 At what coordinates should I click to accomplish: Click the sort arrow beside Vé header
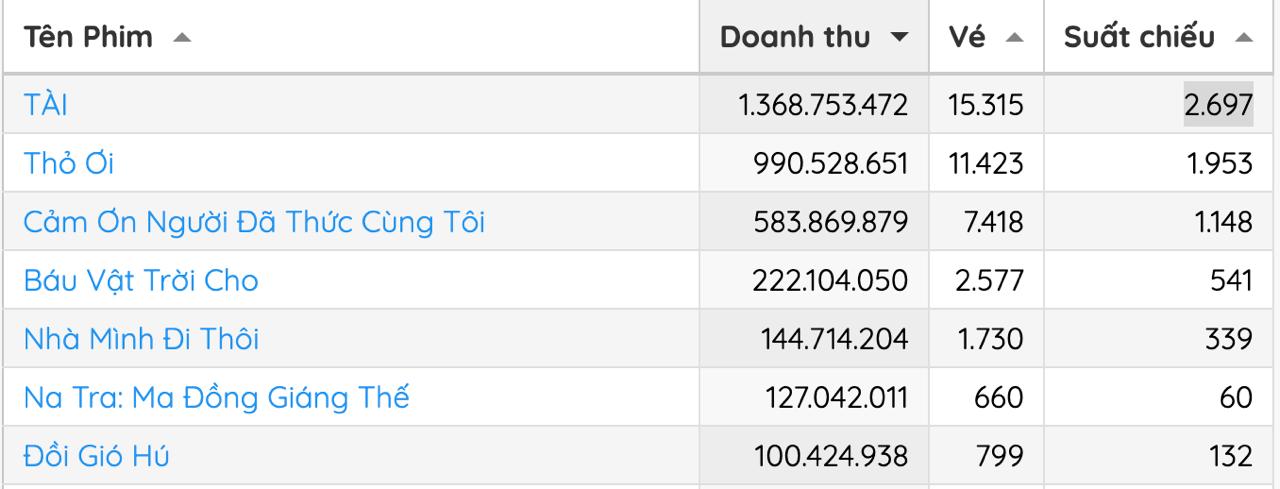[1014, 39]
